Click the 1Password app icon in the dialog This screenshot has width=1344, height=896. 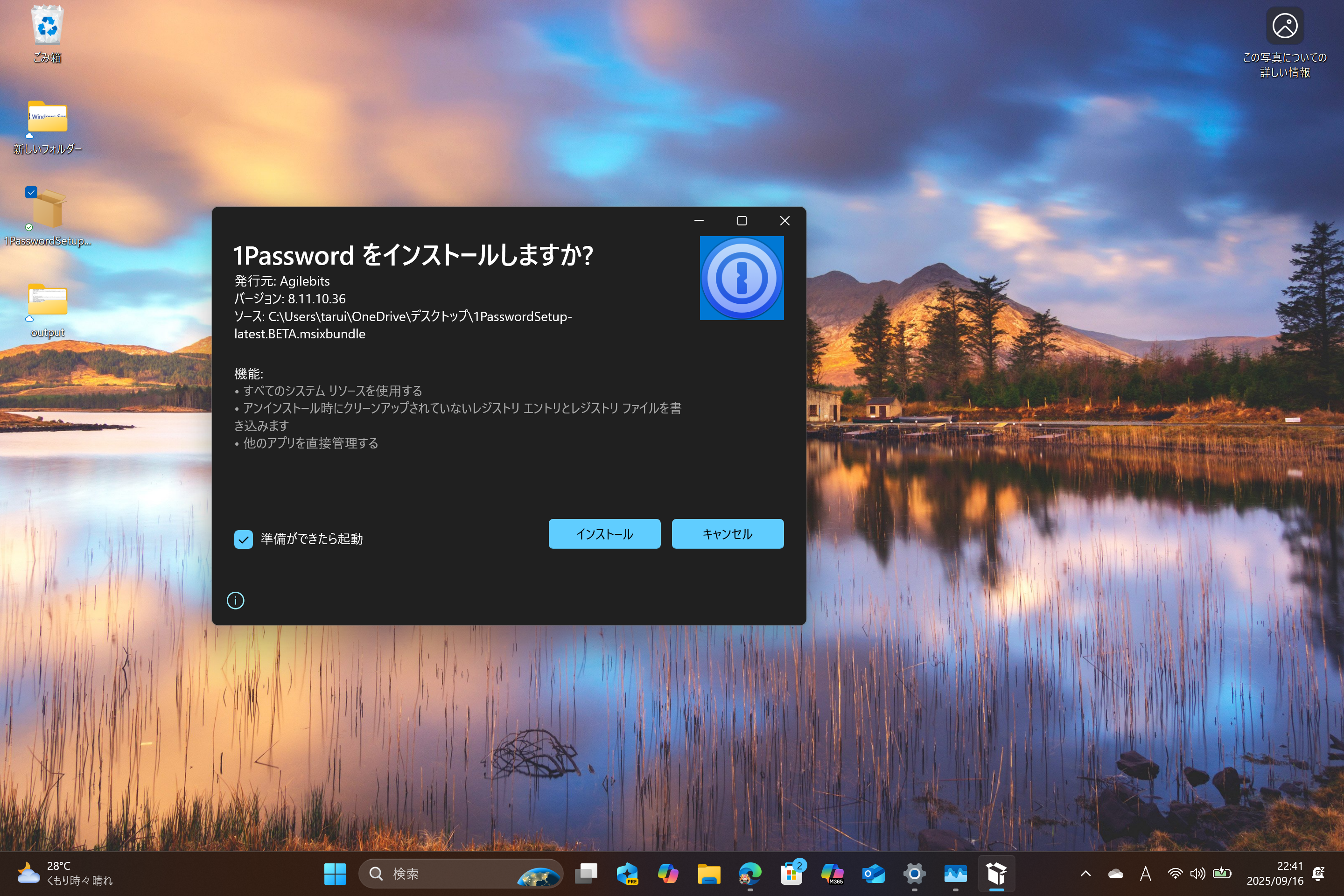pyautogui.click(x=741, y=278)
